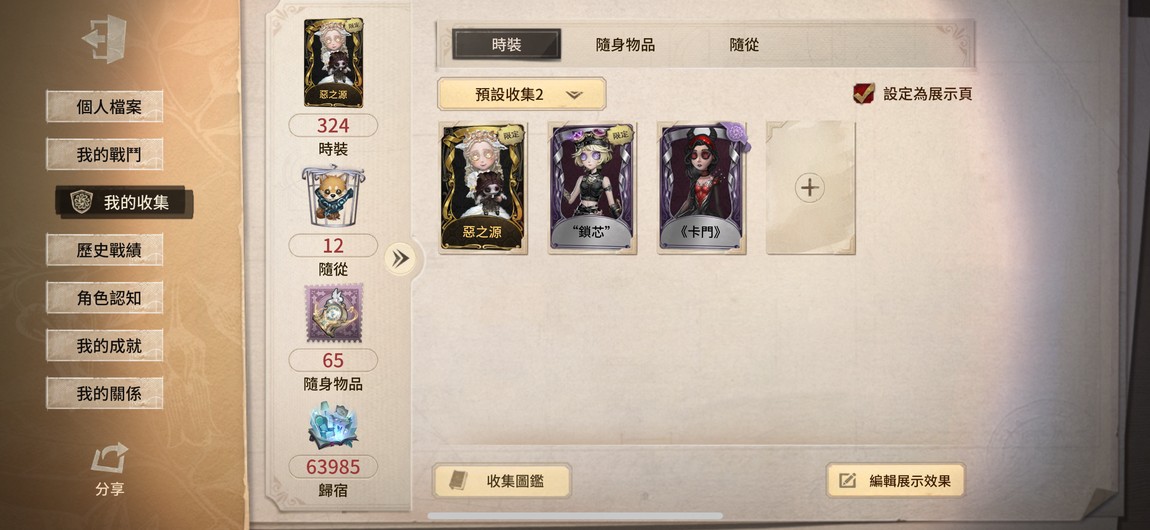Screen dimensions: 1150x530
Task: Expand panel with double-arrow button
Action: pos(400,258)
